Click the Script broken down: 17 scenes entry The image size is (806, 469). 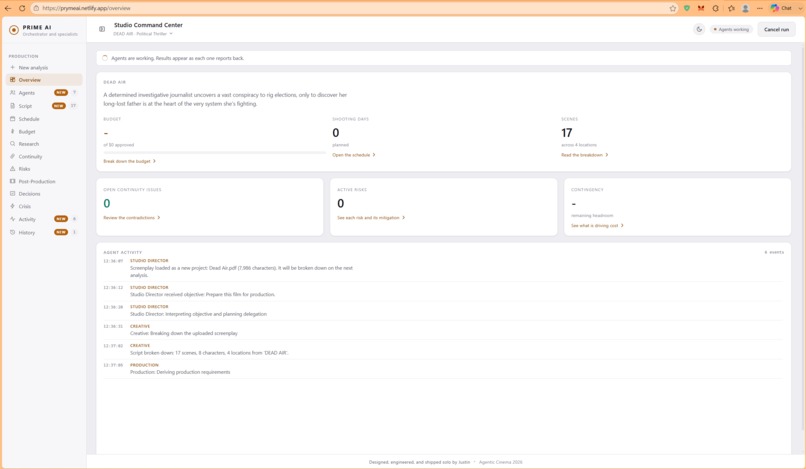(x=209, y=353)
